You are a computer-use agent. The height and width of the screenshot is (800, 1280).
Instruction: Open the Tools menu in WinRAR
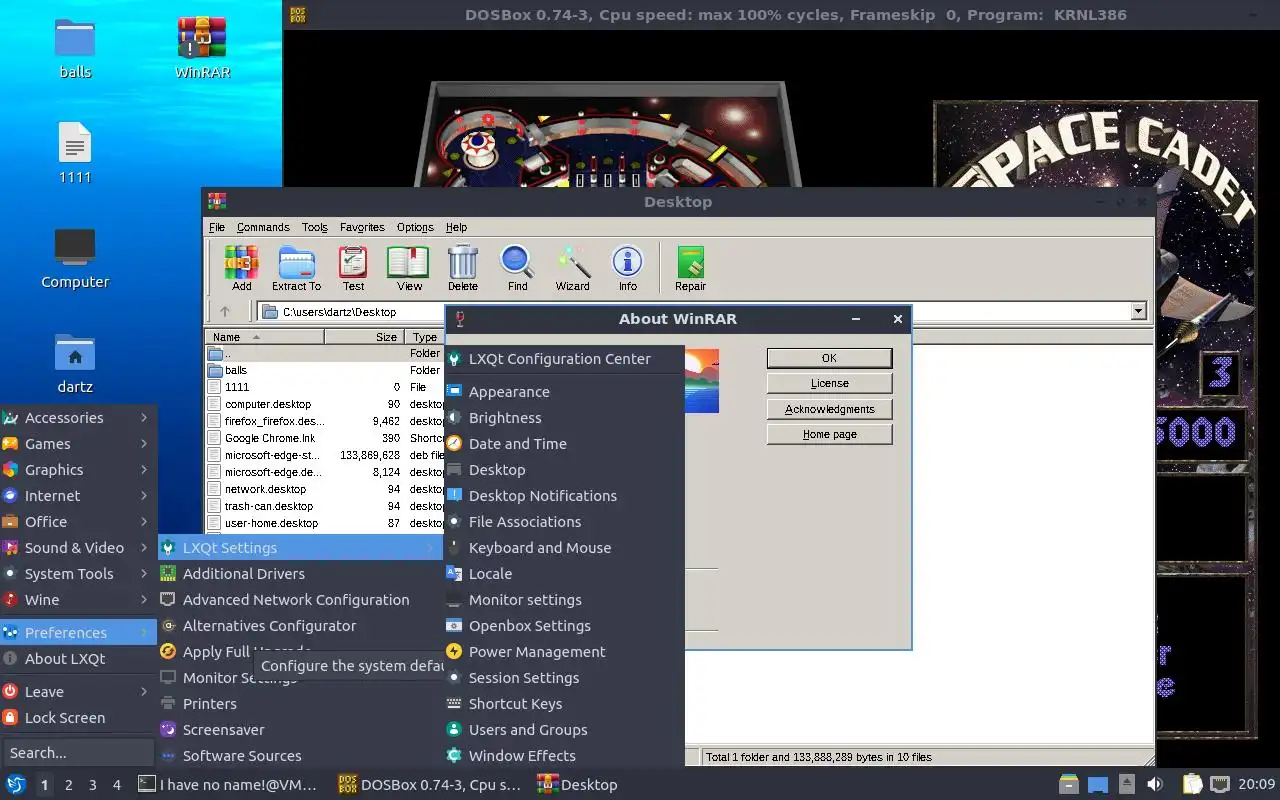pyautogui.click(x=315, y=227)
